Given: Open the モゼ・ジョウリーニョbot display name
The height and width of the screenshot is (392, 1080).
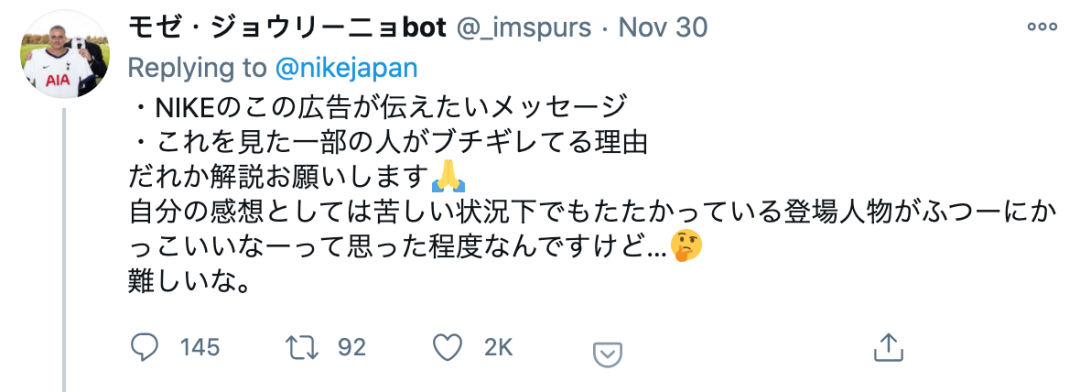Looking at the screenshot, I should pyautogui.click(x=288, y=28).
